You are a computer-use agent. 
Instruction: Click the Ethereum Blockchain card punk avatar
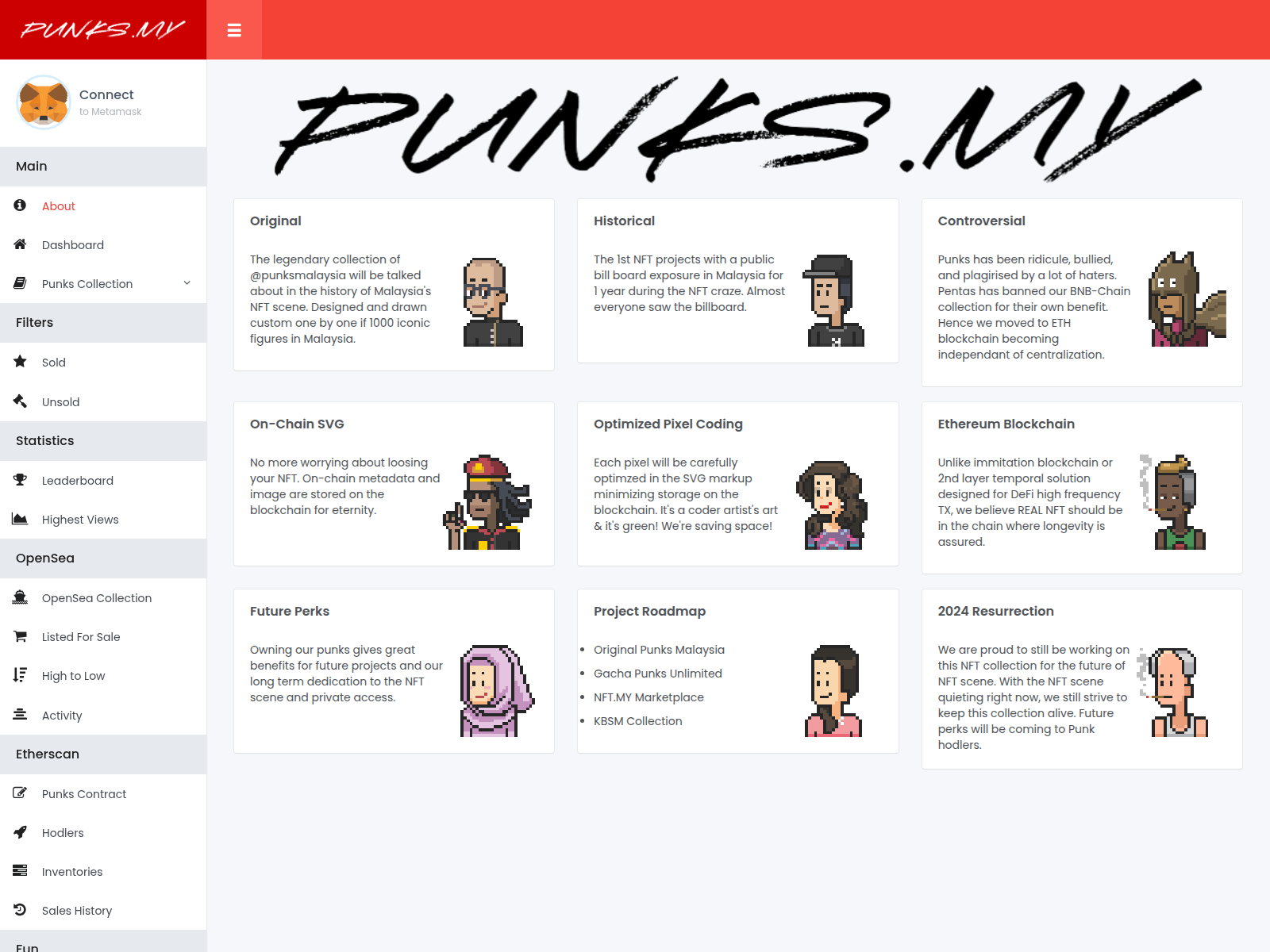(x=1173, y=502)
